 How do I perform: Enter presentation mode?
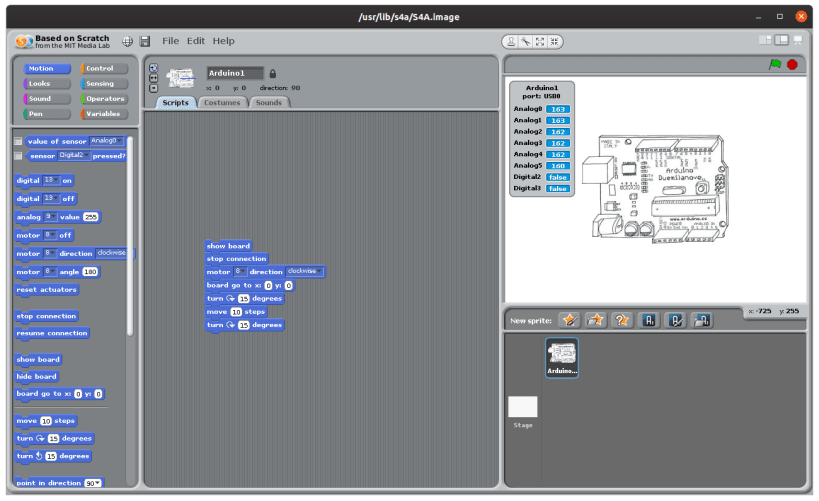click(x=798, y=40)
